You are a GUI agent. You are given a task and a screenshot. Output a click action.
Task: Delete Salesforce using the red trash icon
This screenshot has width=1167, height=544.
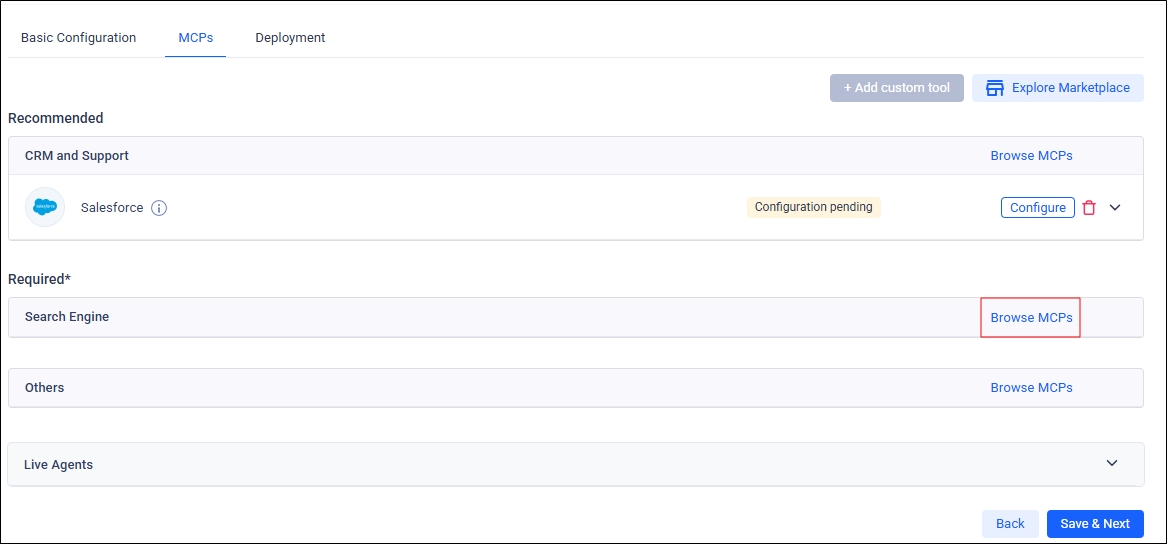click(1089, 208)
